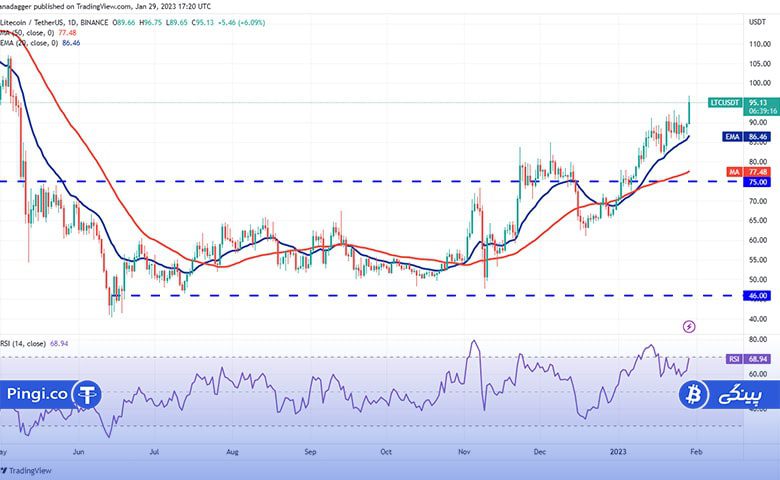Click the purple lightning bolt event icon

689,326
